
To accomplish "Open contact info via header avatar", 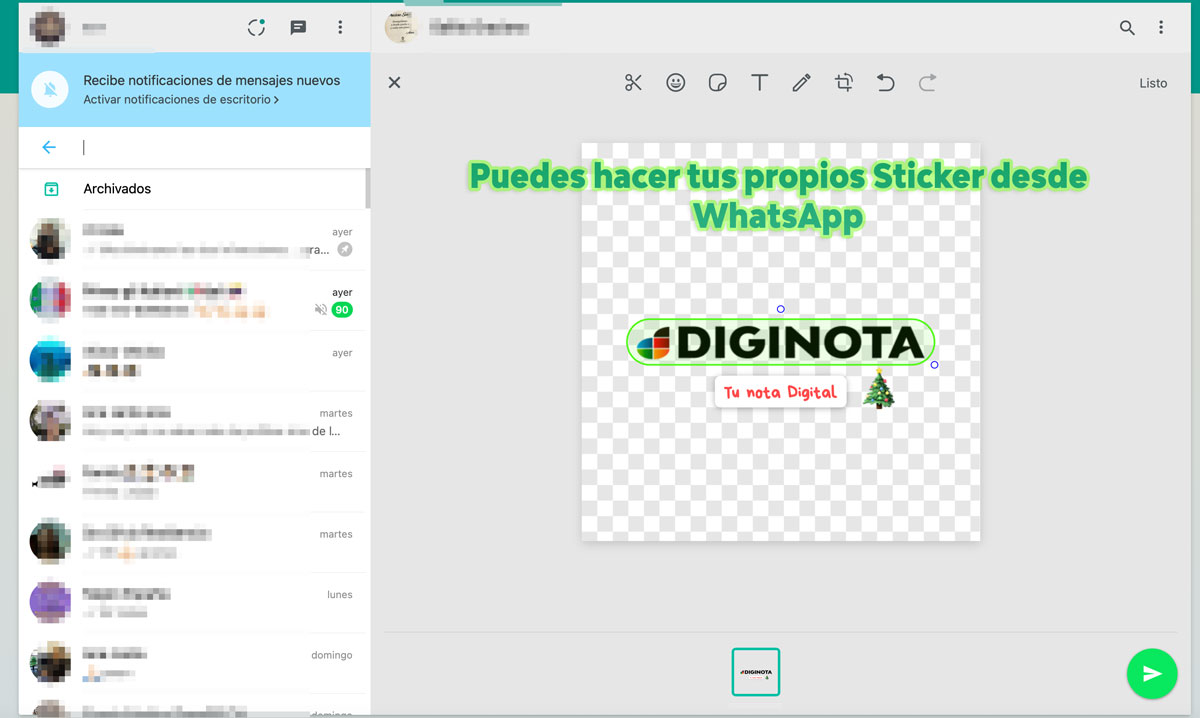I will pyautogui.click(x=402, y=27).
